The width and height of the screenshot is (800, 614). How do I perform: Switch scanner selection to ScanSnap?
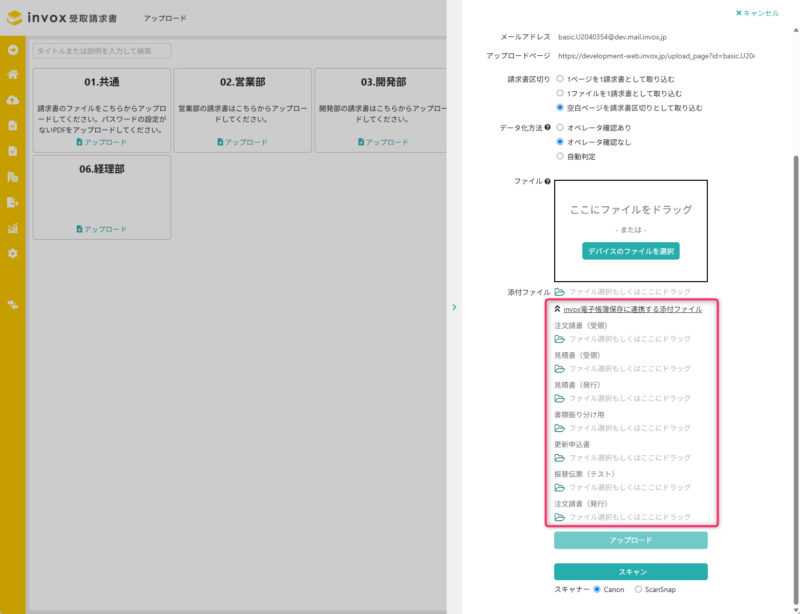637,589
